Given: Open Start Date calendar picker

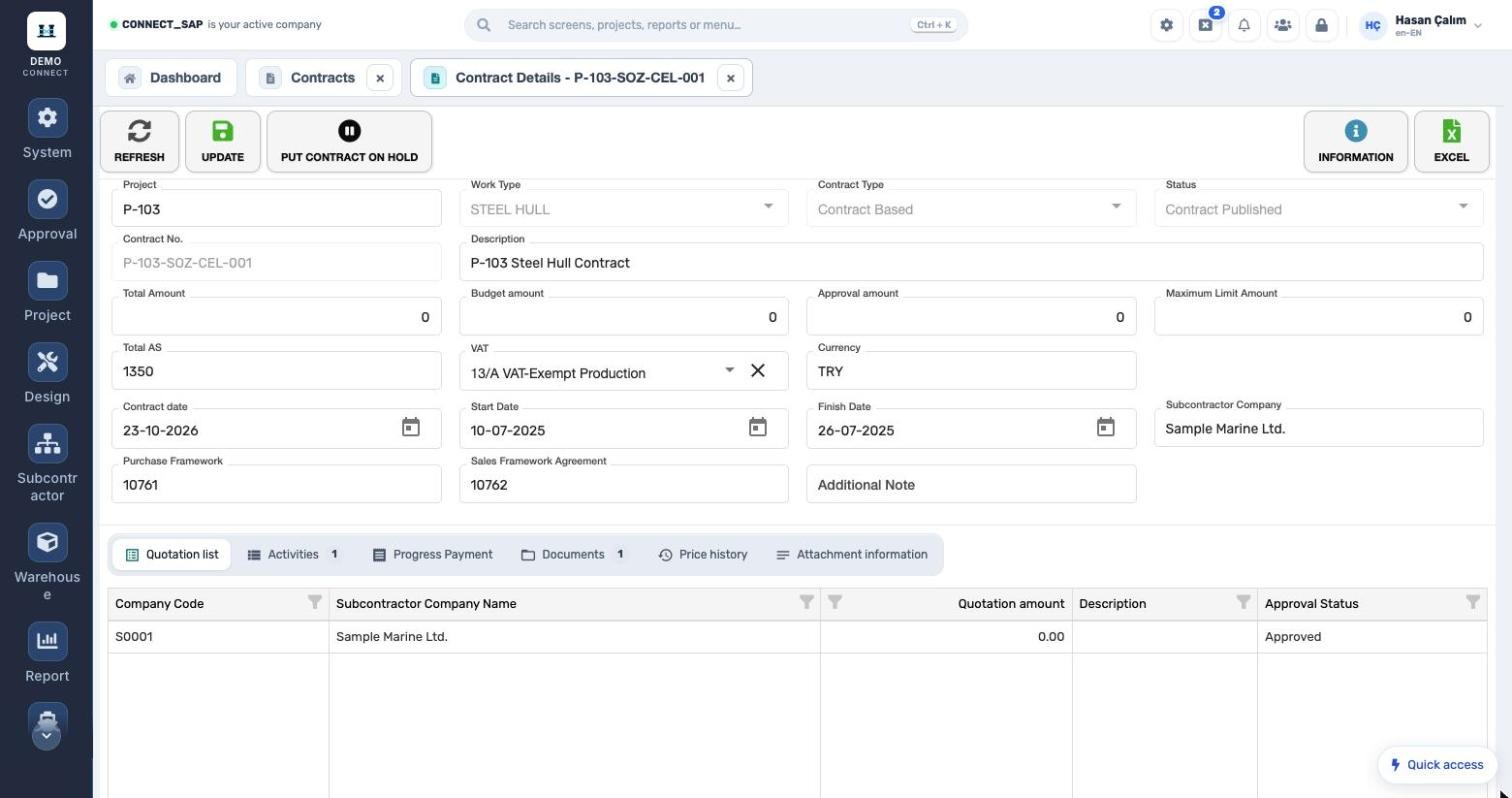Looking at the screenshot, I should point(757,428).
